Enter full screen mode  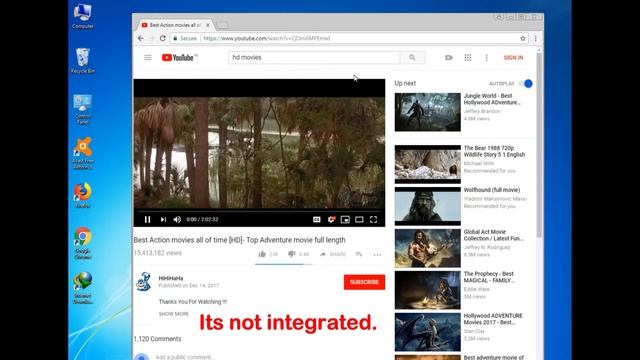(373, 220)
